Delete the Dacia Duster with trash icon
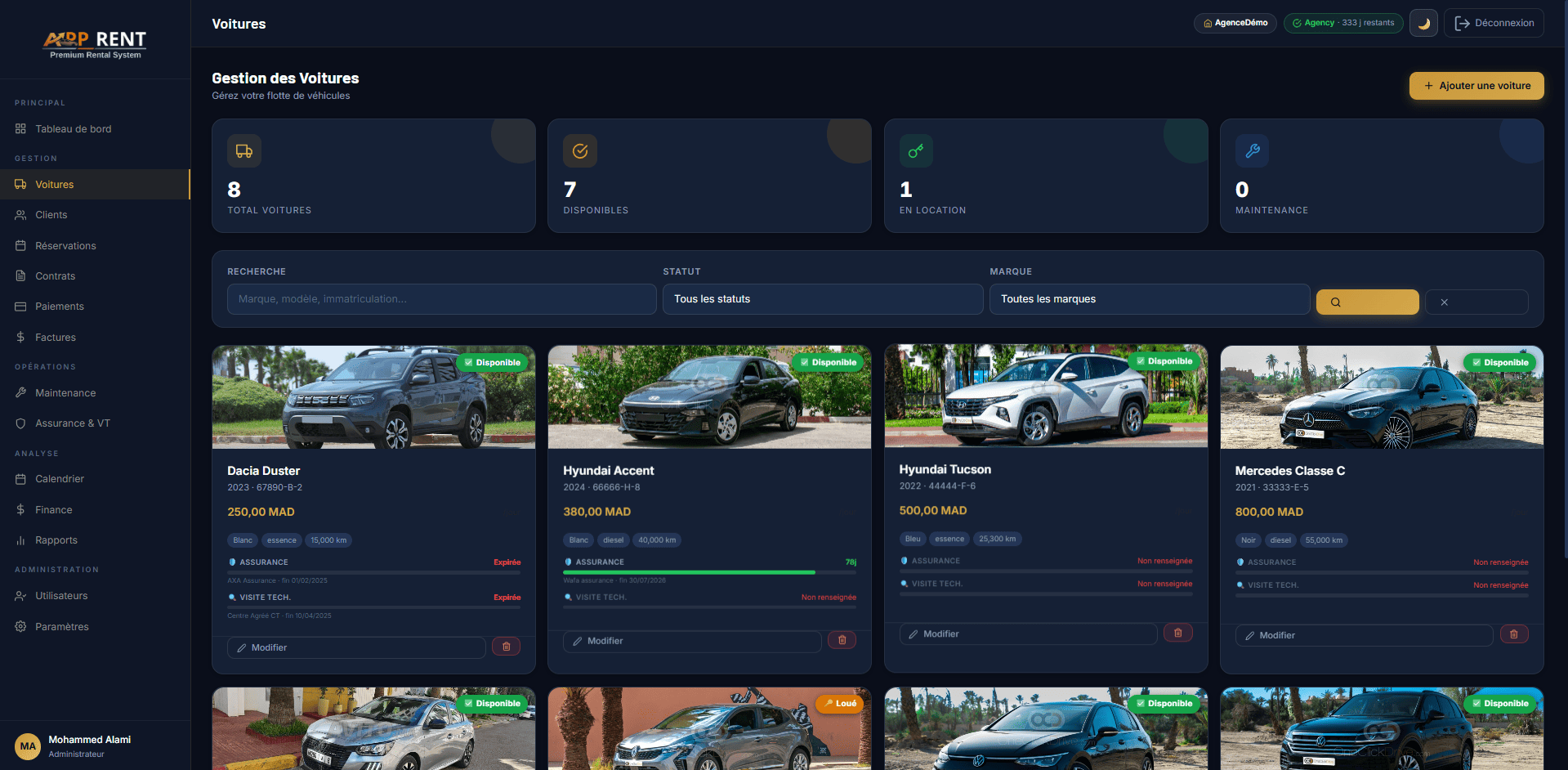Screen dimensions: 1568x770 507,647
